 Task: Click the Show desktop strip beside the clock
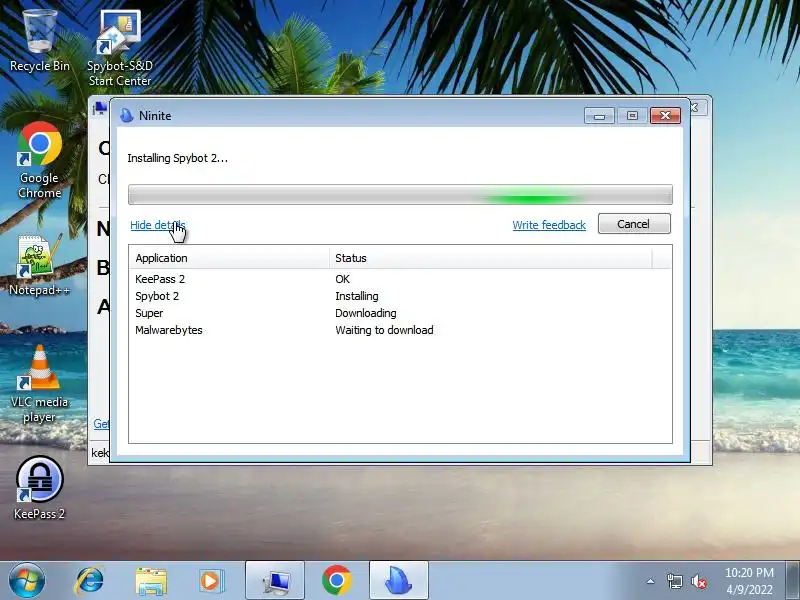click(x=794, y=581)
